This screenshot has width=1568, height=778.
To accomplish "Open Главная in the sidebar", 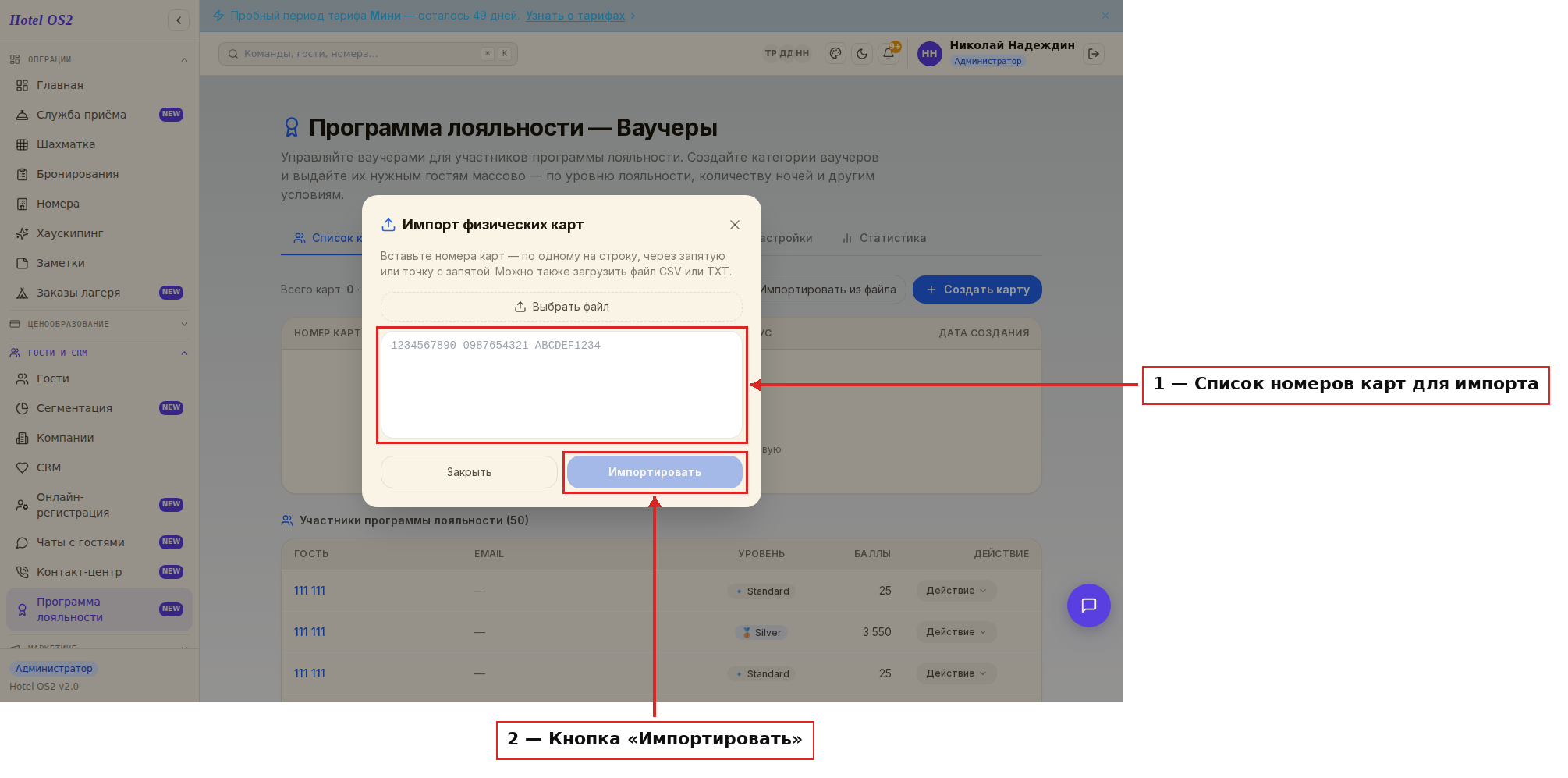I will tap(99, 85).
